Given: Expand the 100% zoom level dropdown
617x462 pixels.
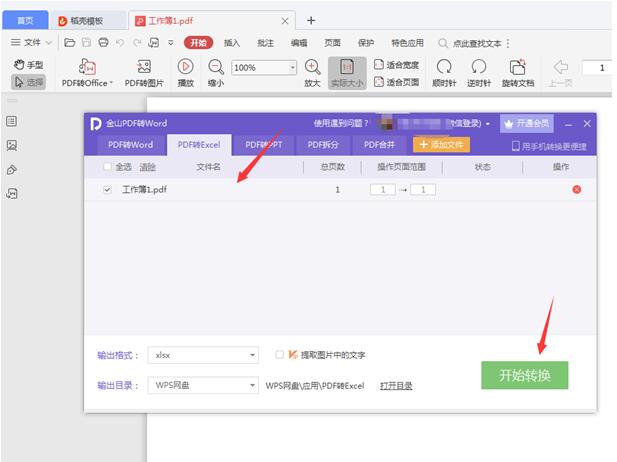Looking at the screenshot, I should 292,67.
